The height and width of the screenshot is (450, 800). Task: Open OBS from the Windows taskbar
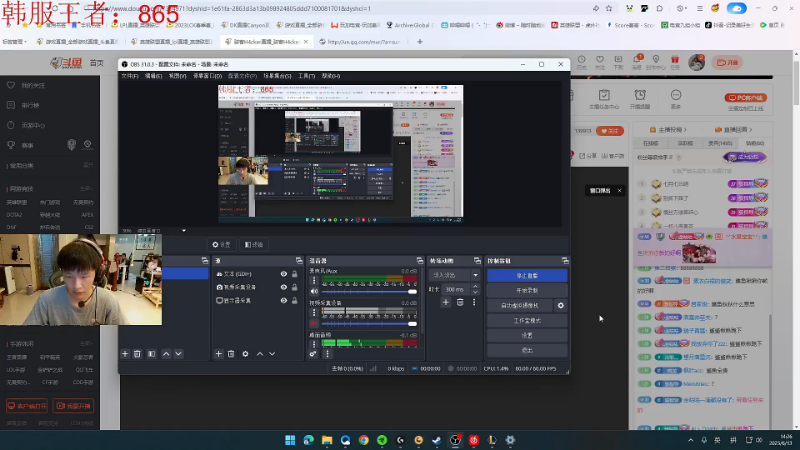tap(455, 440)
